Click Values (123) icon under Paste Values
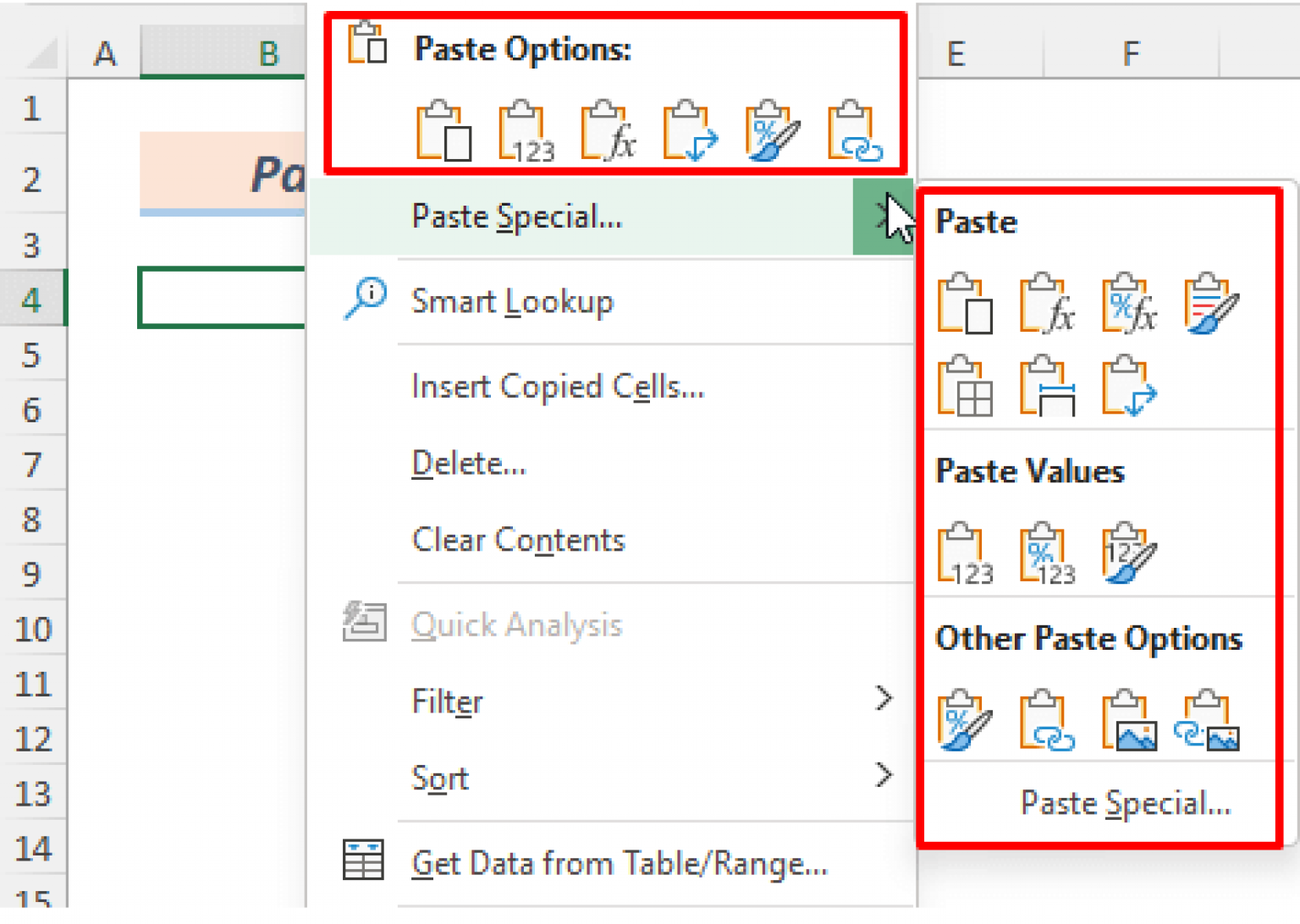The height and width of the screenshot is (924, 1300). tap(965, 554)
